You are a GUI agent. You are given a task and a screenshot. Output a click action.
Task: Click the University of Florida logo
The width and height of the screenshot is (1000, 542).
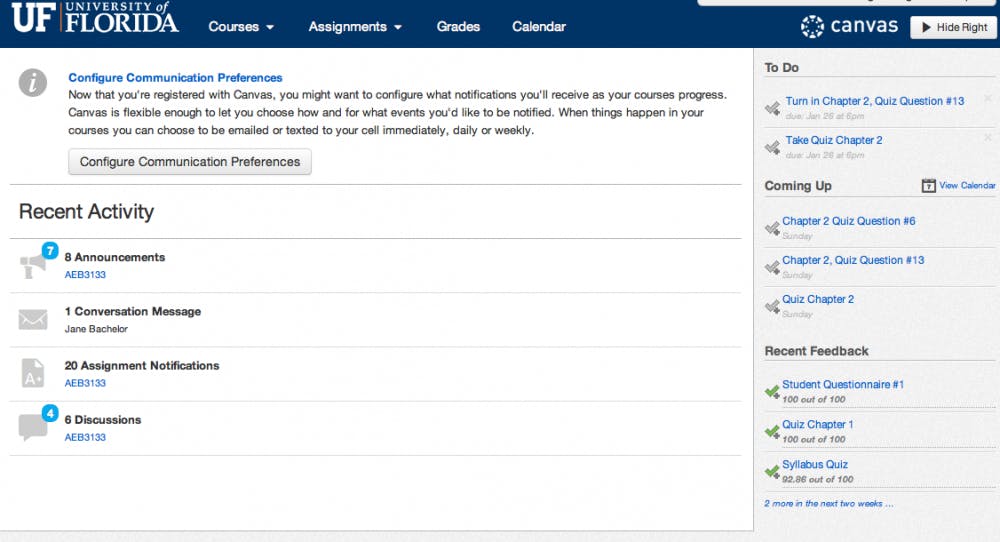(x=96, y=20)
